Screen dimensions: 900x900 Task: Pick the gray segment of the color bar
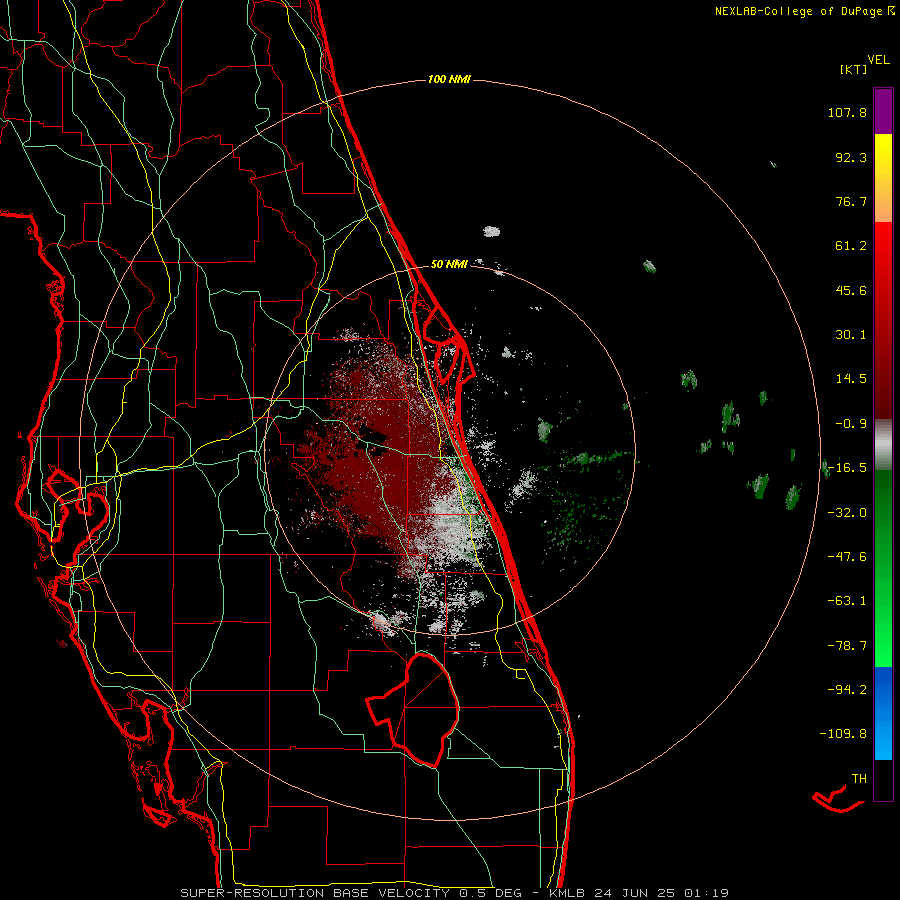[883, 444]
